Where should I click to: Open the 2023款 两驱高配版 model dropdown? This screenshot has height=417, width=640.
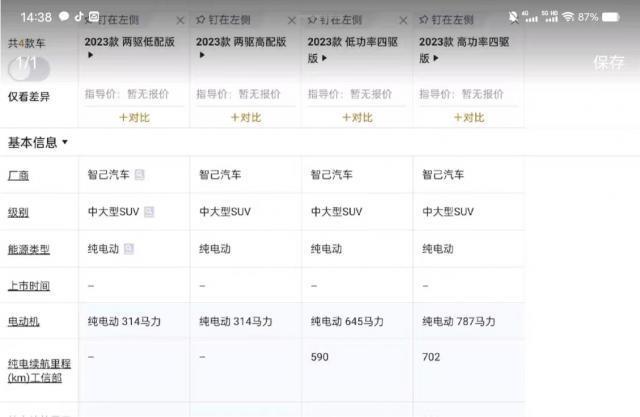click(202, 56)
